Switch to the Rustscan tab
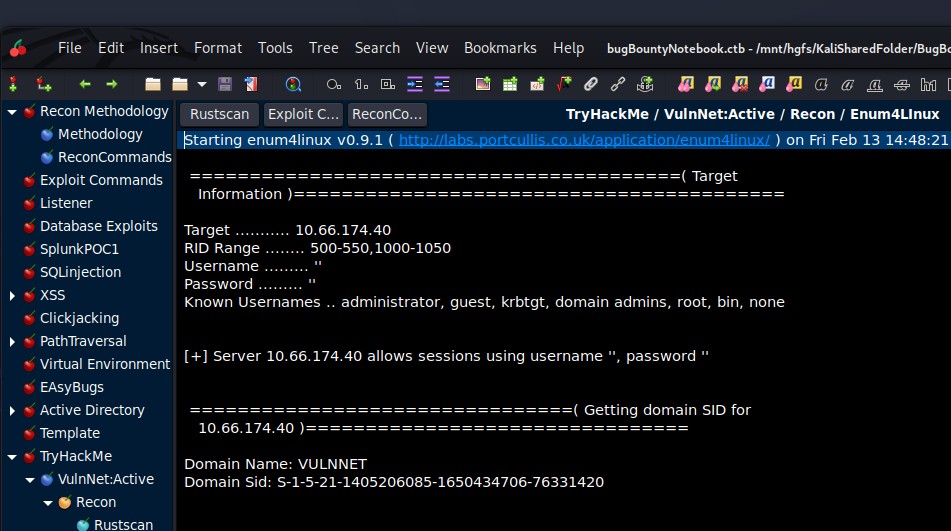The image size is (951, 531). tap(219, 114)
